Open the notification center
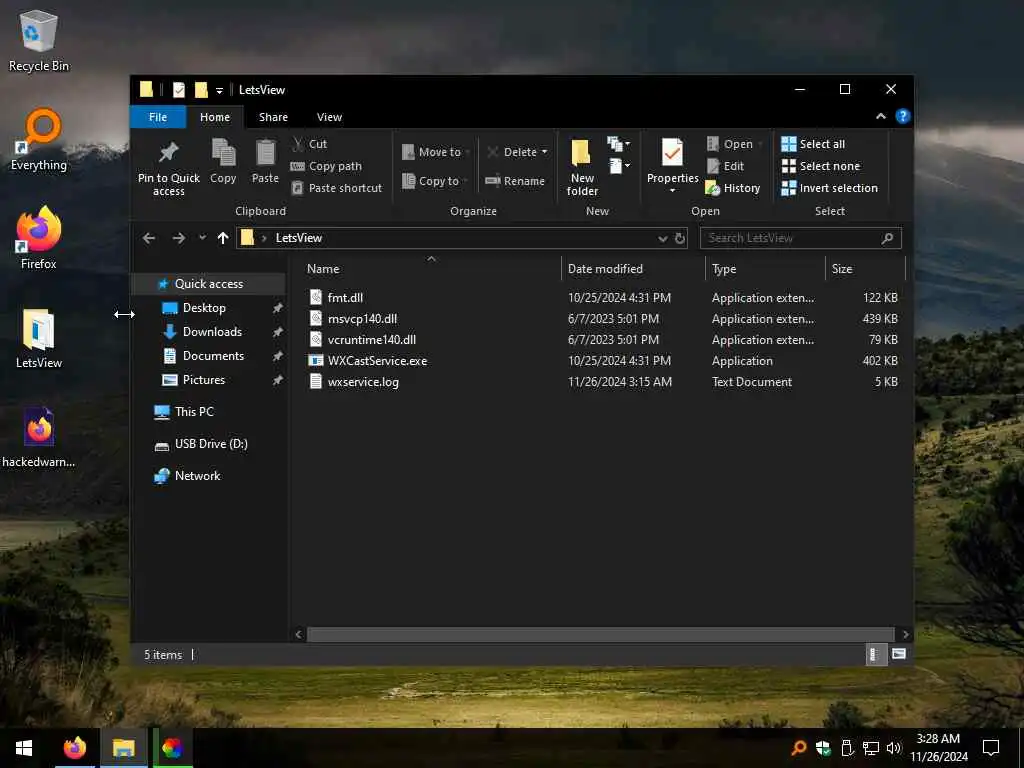 click(991, 748)
